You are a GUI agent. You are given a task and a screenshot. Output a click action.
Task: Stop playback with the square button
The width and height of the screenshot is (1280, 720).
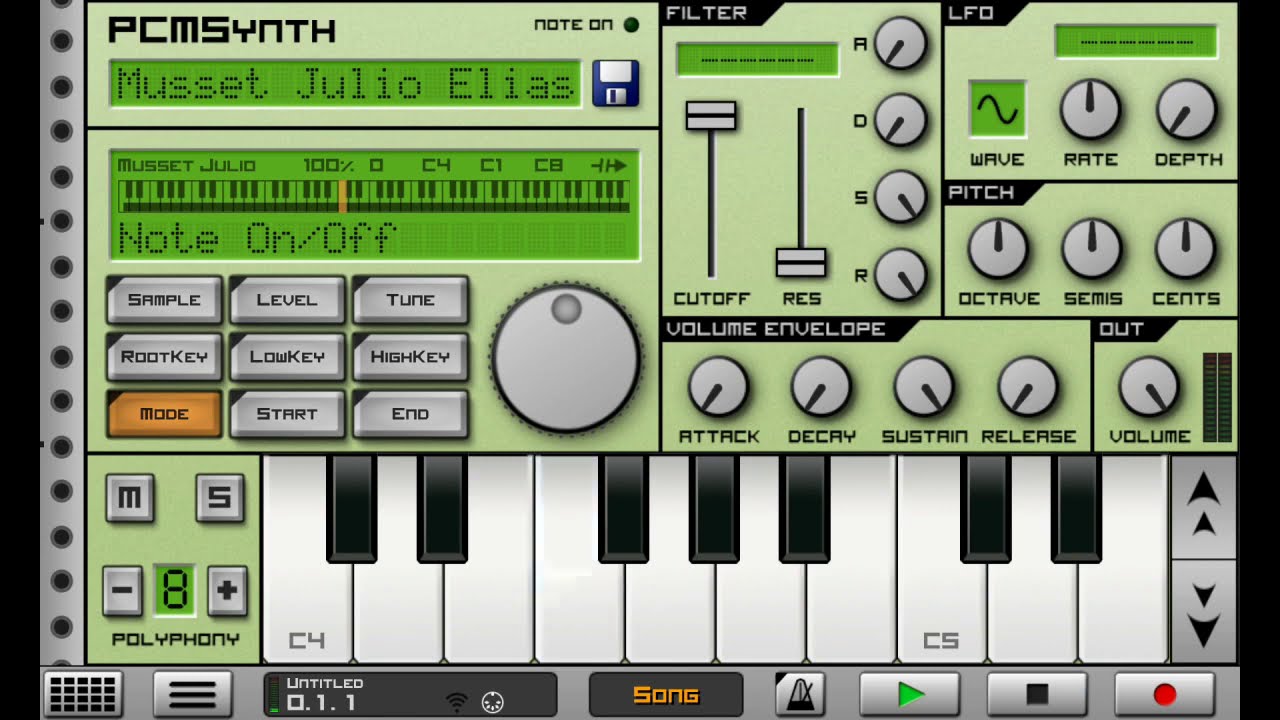(x=1037, y=694)
